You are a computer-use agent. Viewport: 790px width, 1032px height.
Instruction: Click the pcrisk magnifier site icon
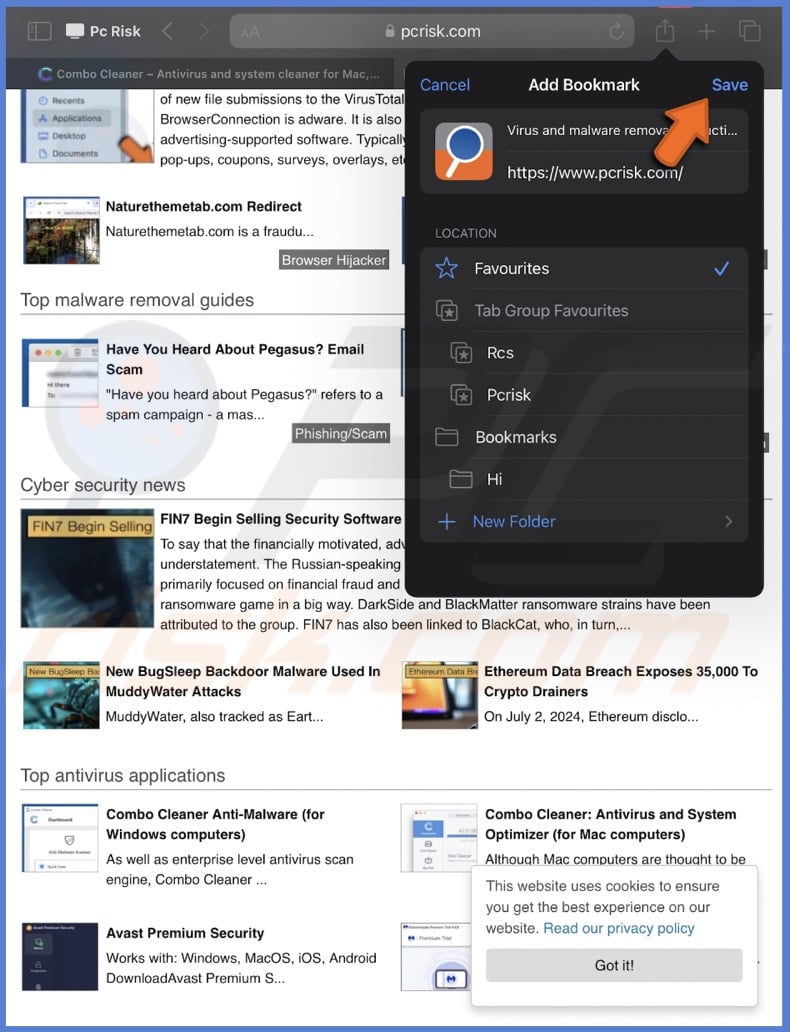pos(463,151)
